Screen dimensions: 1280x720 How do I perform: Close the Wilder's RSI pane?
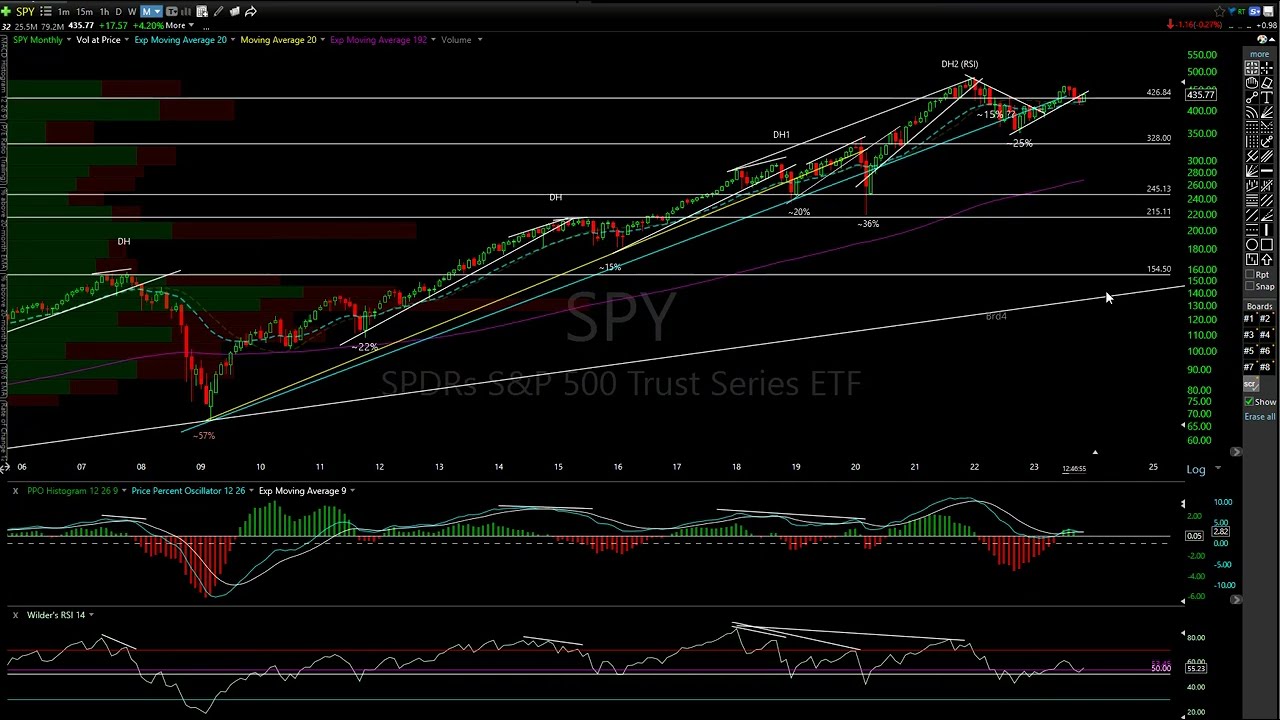[15, 615]
